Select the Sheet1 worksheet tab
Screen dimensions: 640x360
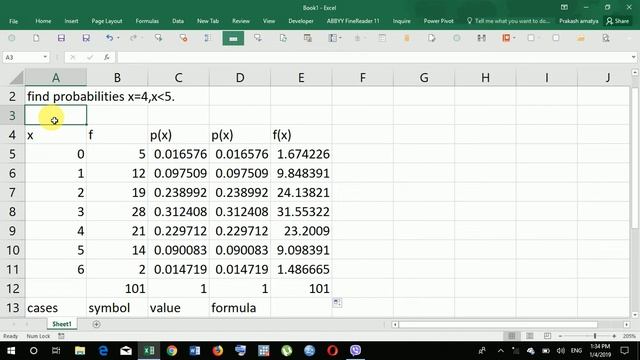click(x=62, y=324)
